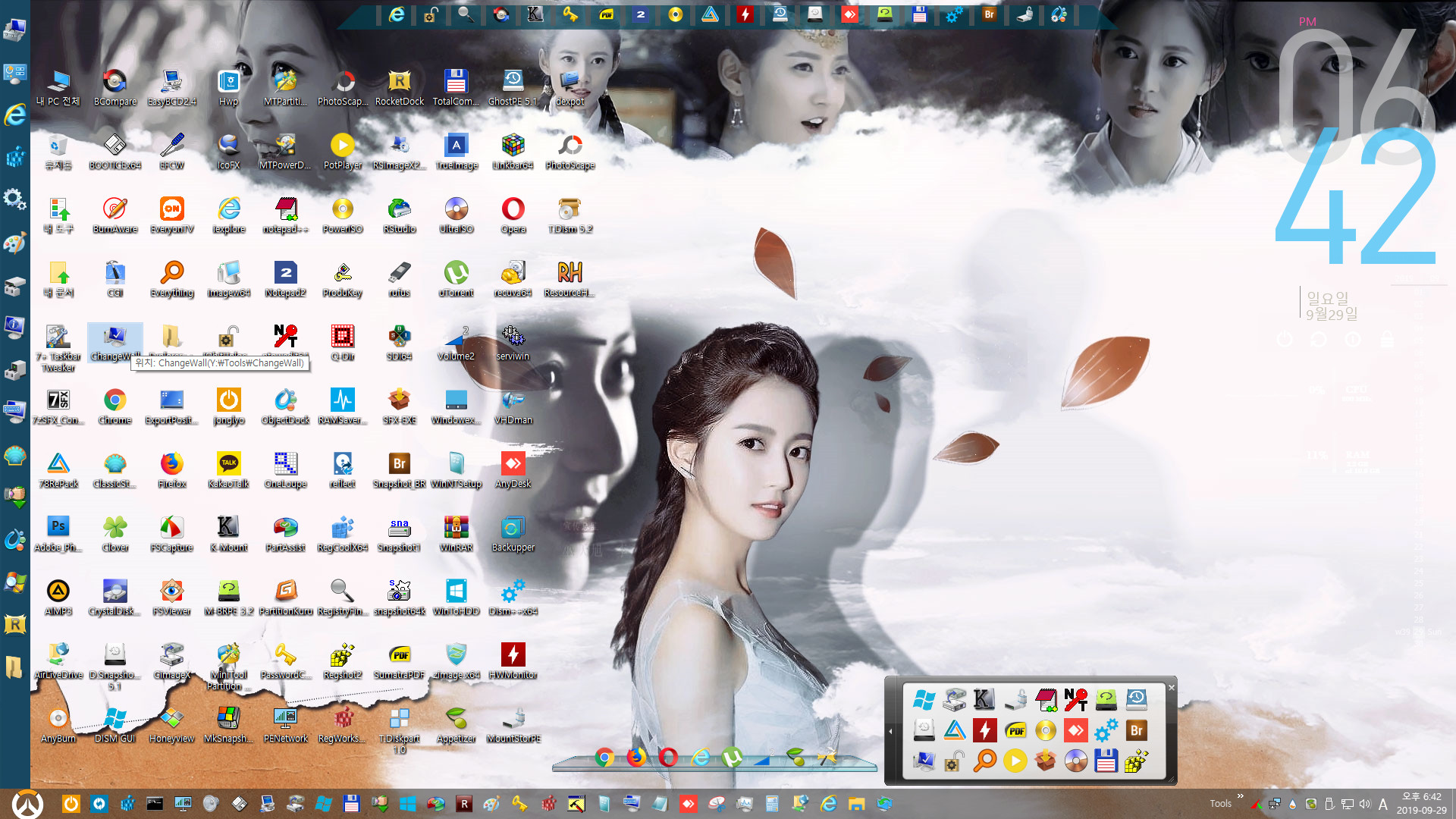Select the Q-Dir desktop icon
The height and width of the screenshot is (819, 1456).
pos(342,342)
